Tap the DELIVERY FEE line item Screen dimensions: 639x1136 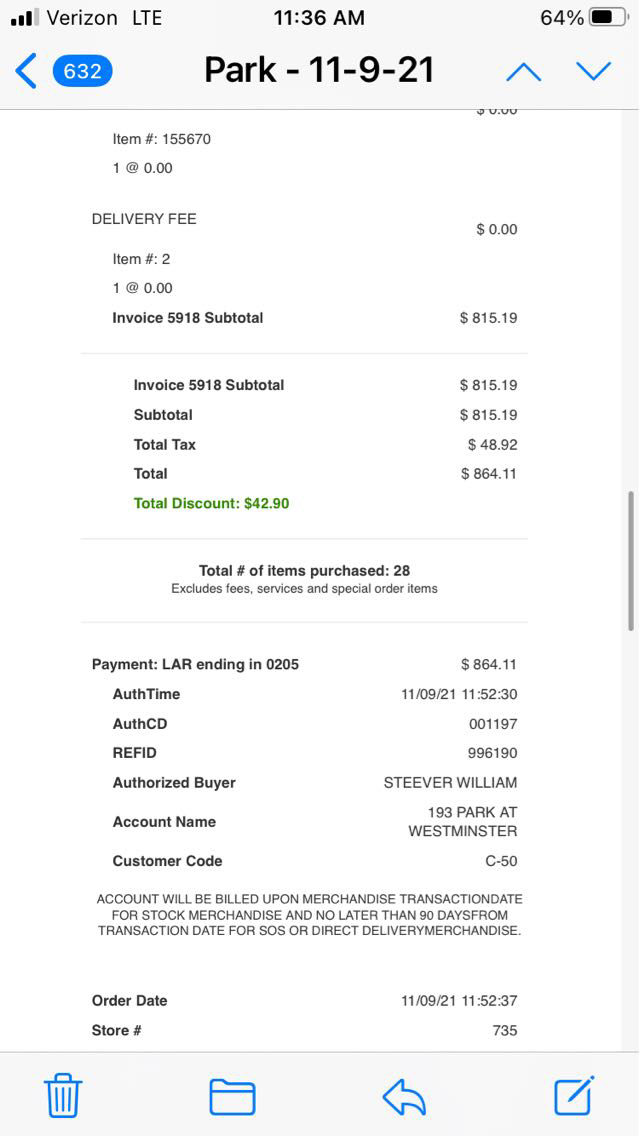[x=144, y=218]
